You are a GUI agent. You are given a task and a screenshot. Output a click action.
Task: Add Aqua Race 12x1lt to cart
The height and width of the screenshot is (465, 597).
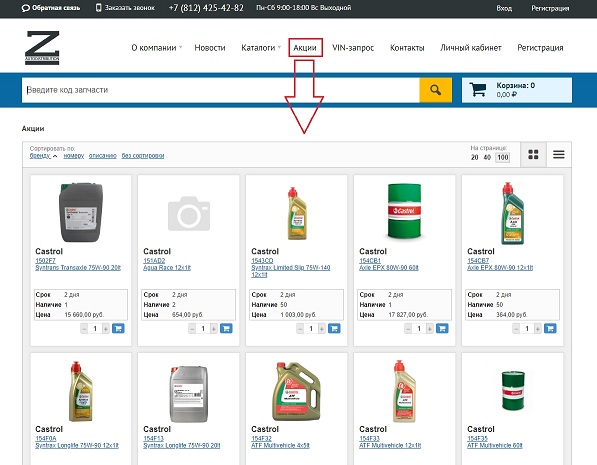tap(226, 328)
